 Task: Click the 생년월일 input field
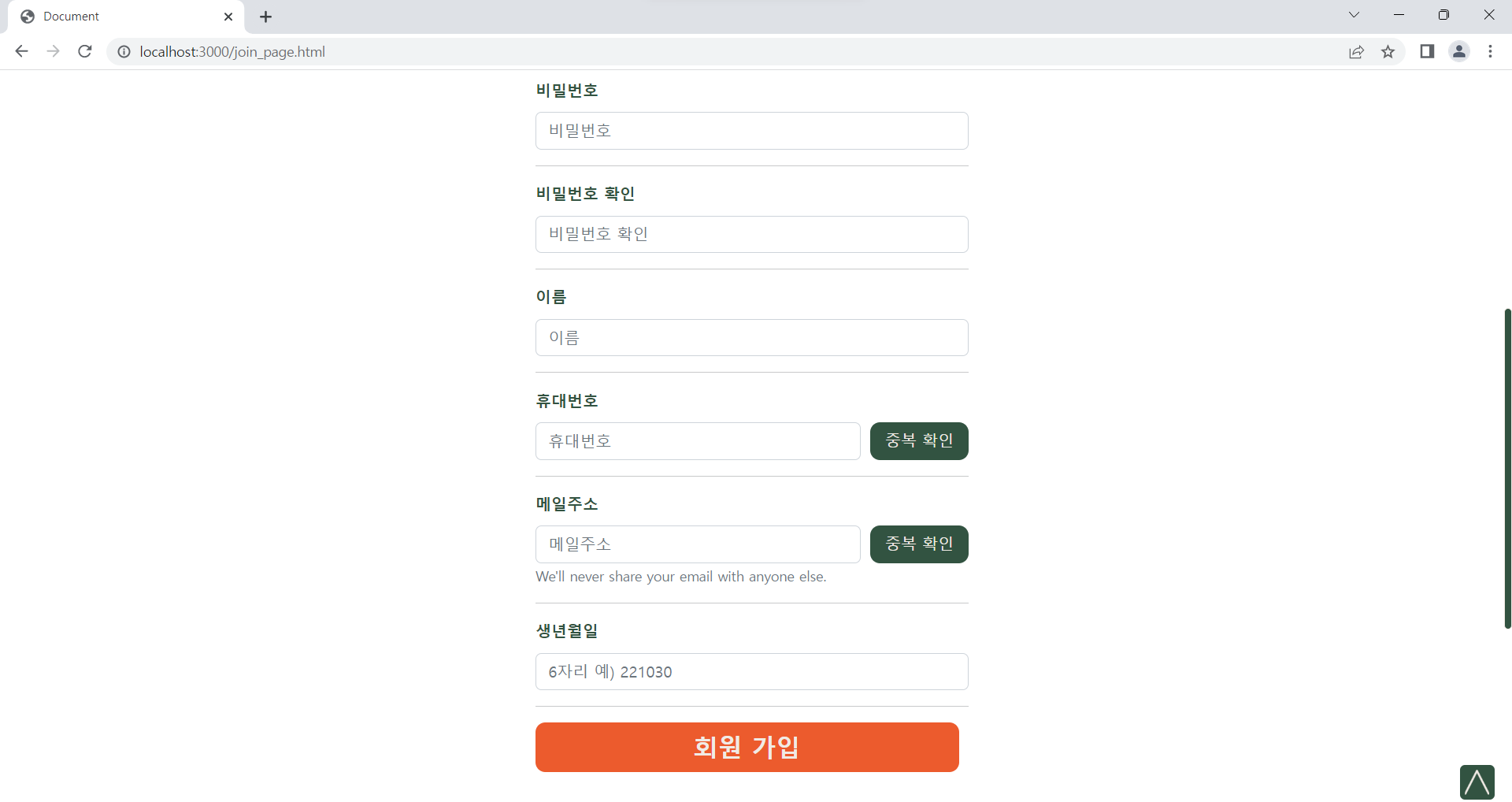click(752, 672)
